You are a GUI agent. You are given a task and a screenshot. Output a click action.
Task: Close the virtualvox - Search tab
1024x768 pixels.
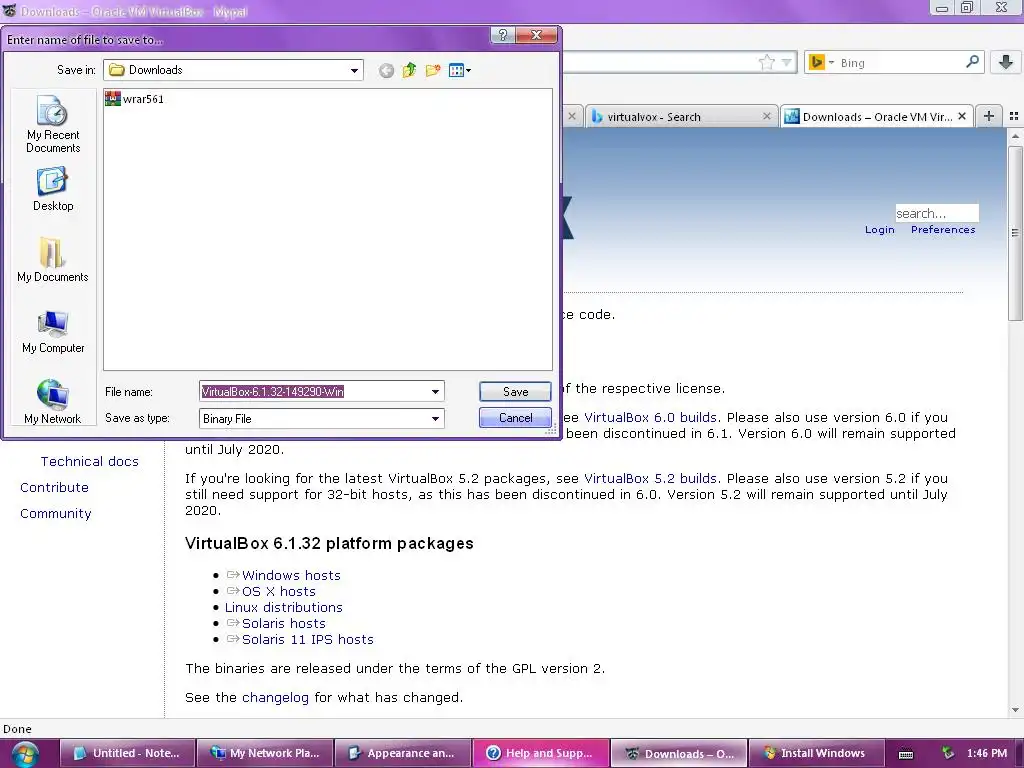(x=767, y=116)
